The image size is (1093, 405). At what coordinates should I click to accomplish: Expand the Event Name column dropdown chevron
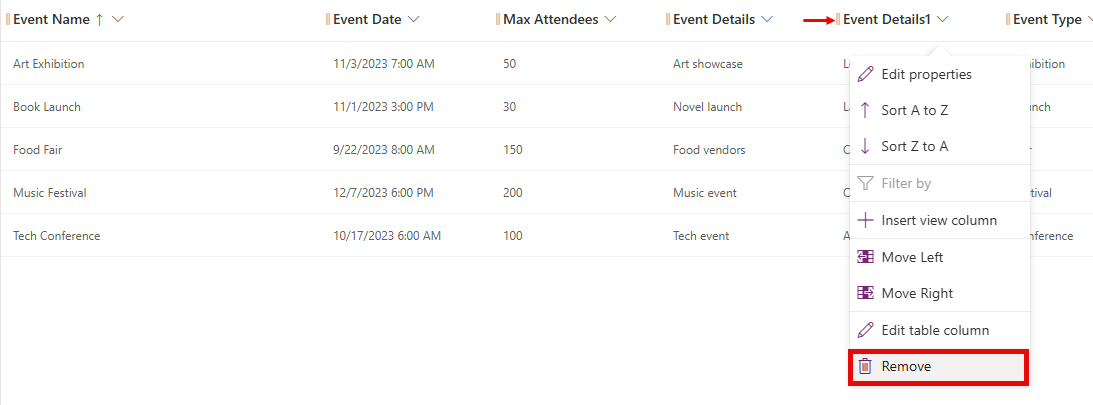(x=118, y=20)
